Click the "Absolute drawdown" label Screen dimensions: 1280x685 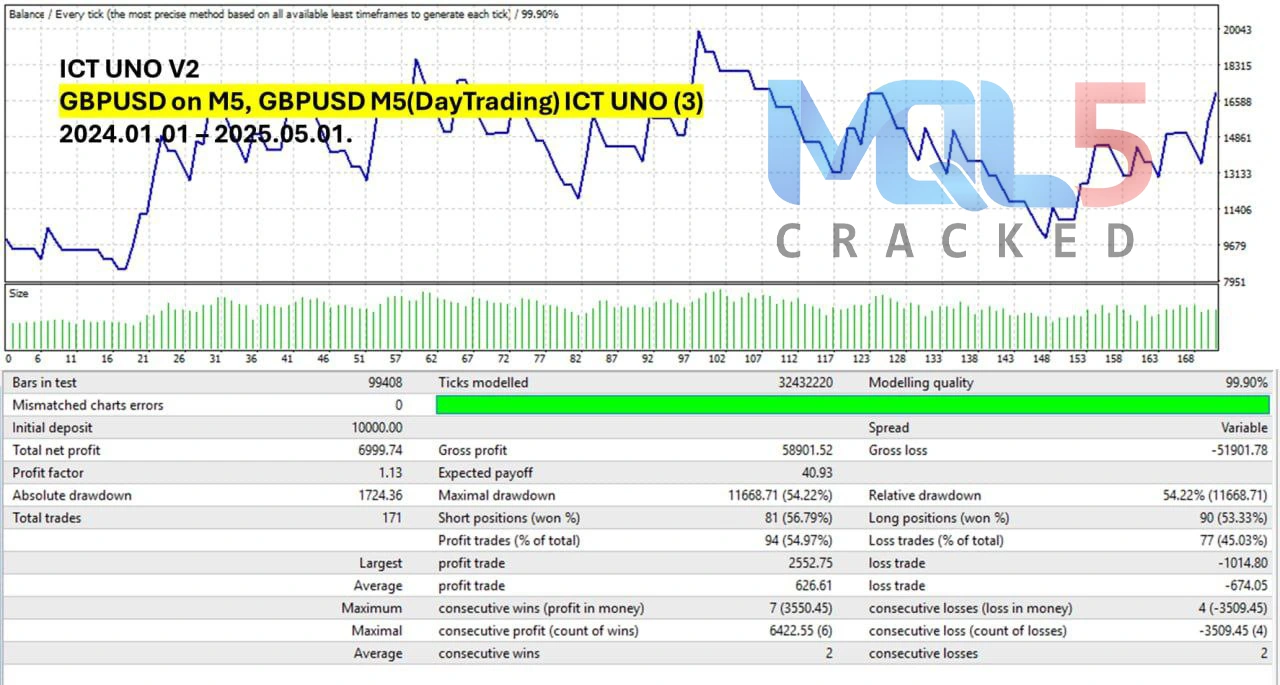coord(72,495)
